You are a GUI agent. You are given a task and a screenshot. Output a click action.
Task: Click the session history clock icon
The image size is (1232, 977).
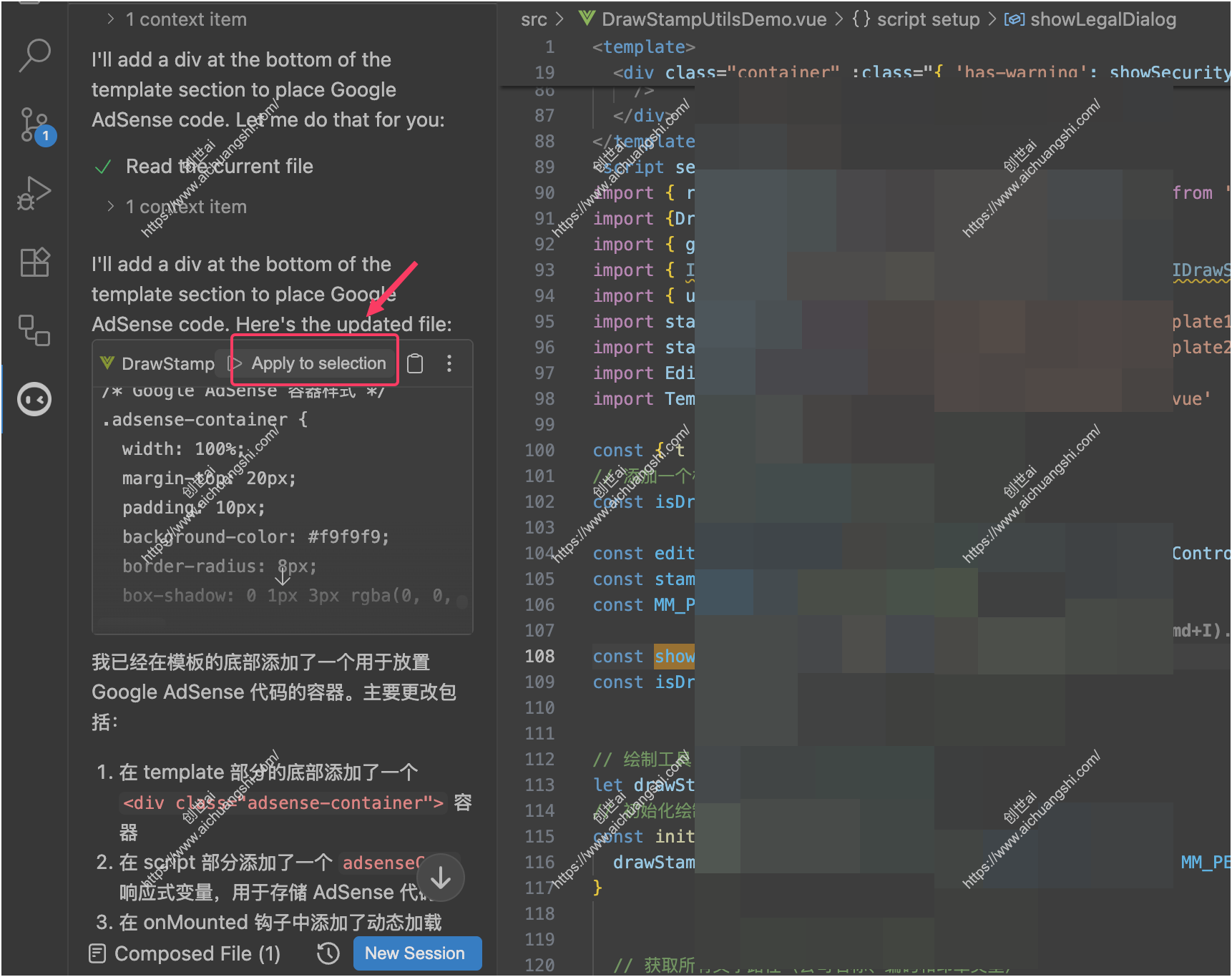click(328, 953)
